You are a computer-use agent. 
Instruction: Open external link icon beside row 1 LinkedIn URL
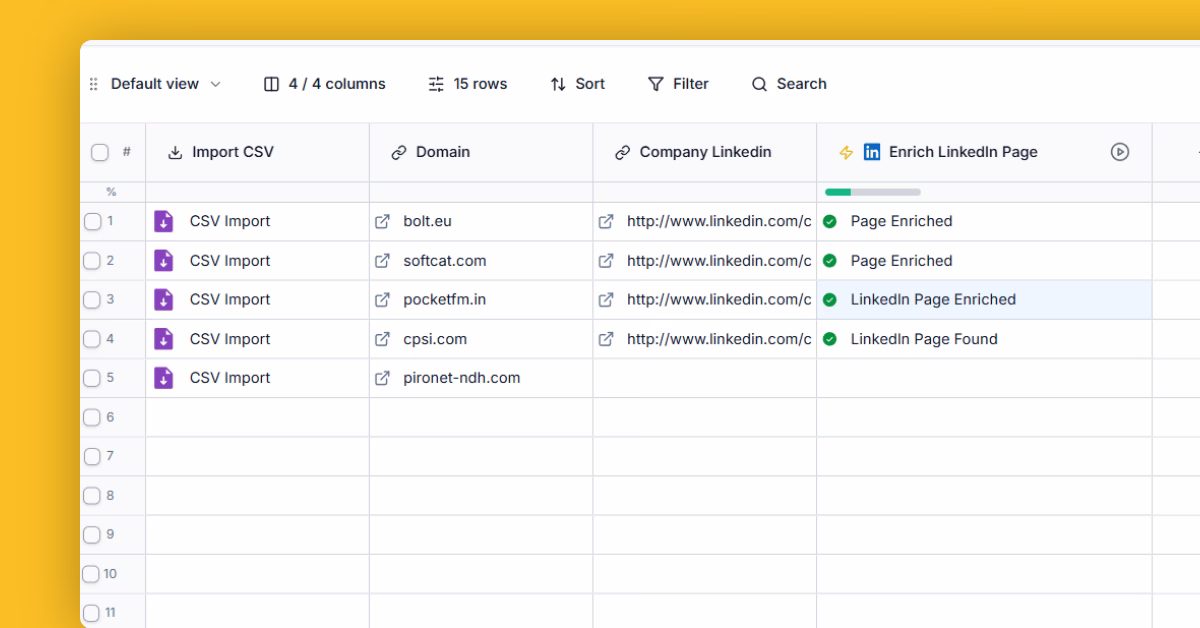pos(606,221)
